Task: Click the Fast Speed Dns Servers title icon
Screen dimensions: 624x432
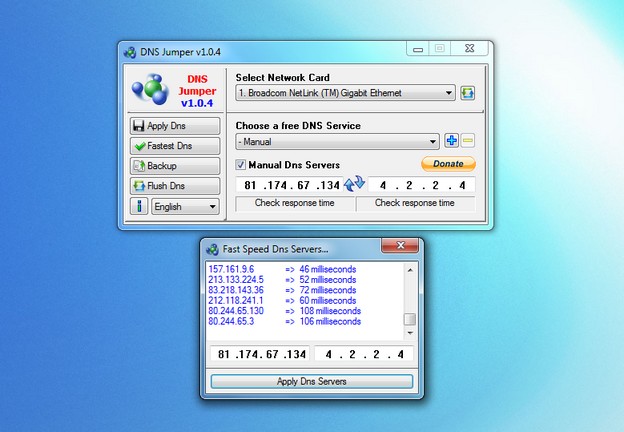Action: click(213, 249)
